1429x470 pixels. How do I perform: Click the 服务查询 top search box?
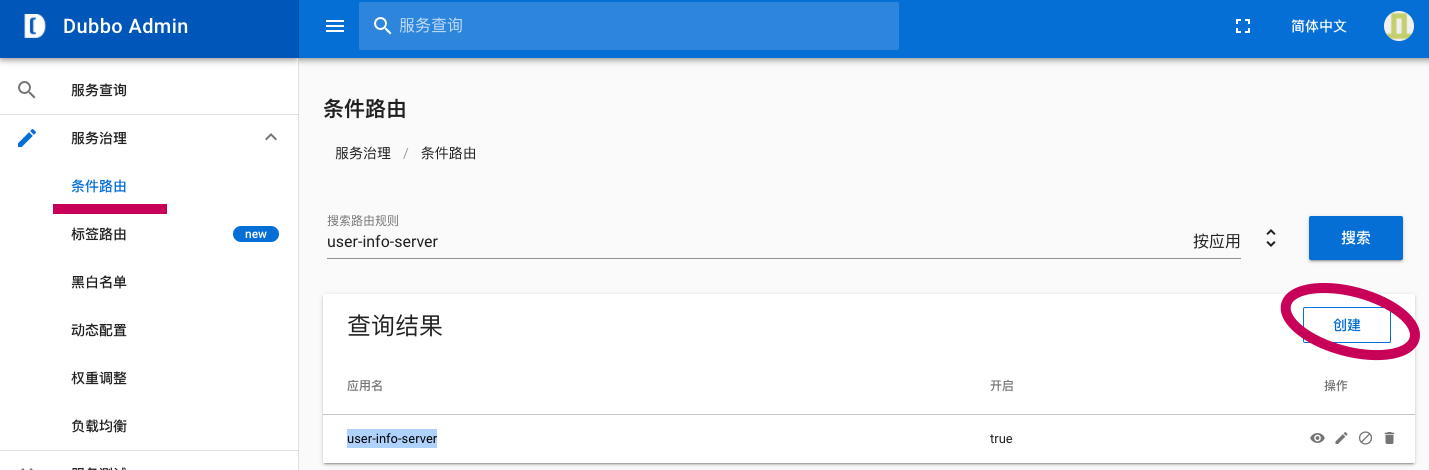click(x=640, y=27)
